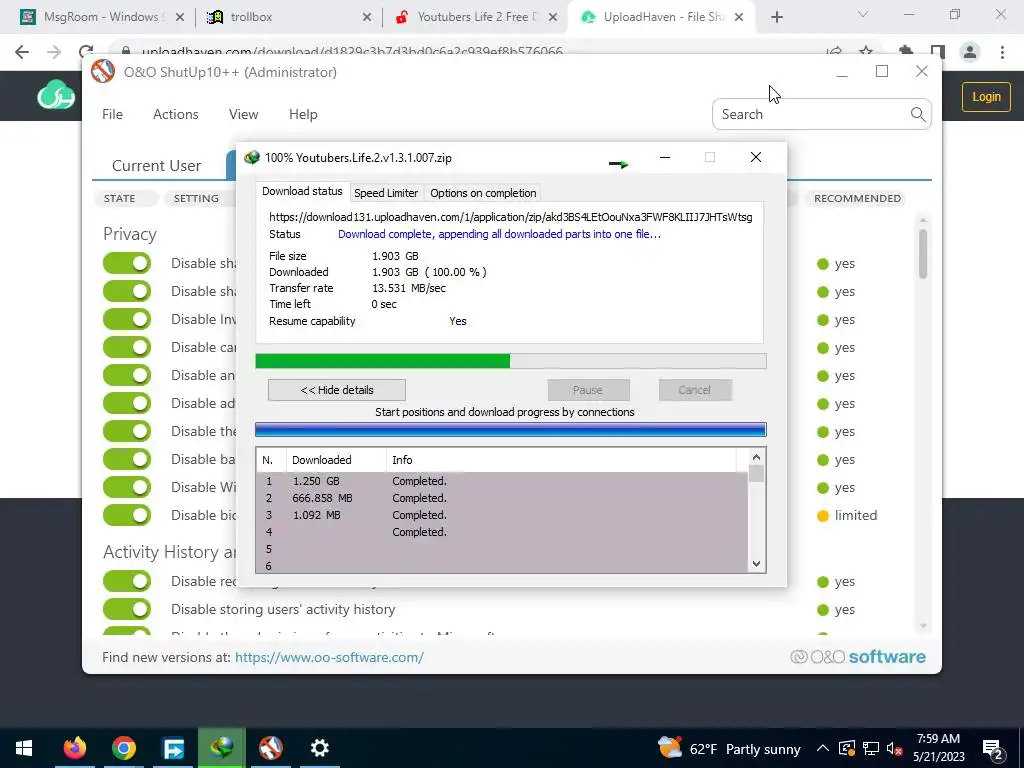This screenshot has width=1024, height=768.
Task: Click the muted volume tray icon
Action: pos(894,749)
